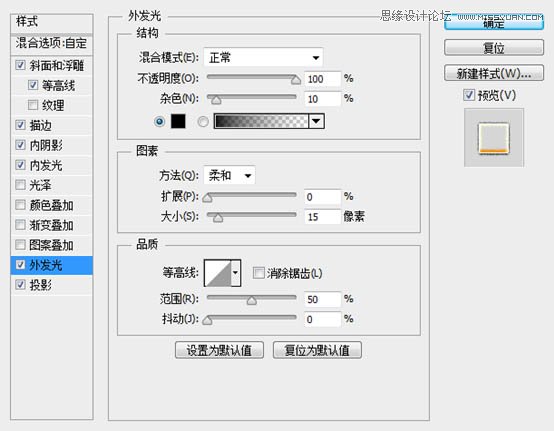The height and width of the screenshot is (431, 554).
Task: Open the 描边 style settings
Action: click(x=41, y=125)
